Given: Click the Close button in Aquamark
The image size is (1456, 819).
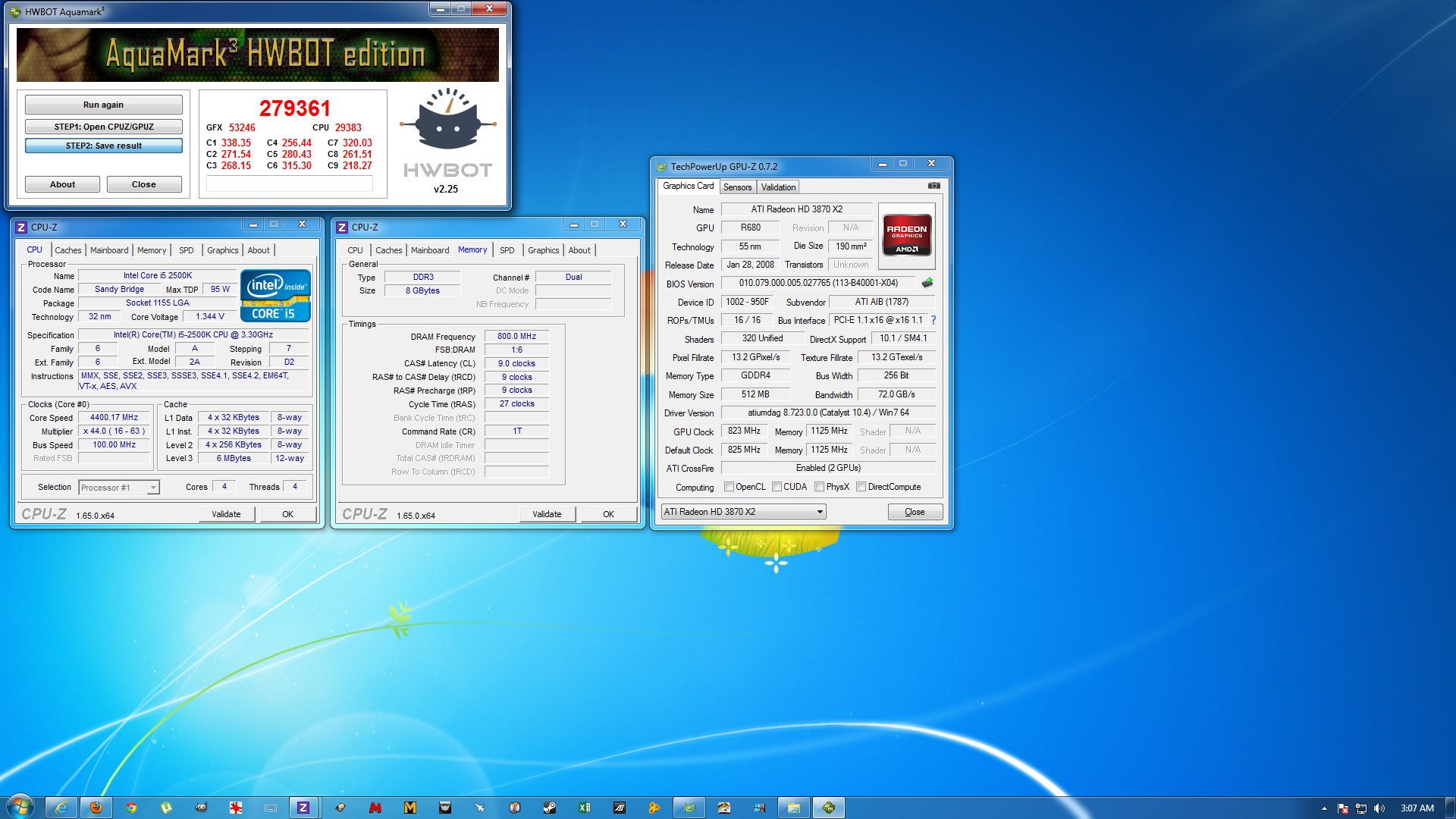Looking at the screenshot, I should coord(144,184).
